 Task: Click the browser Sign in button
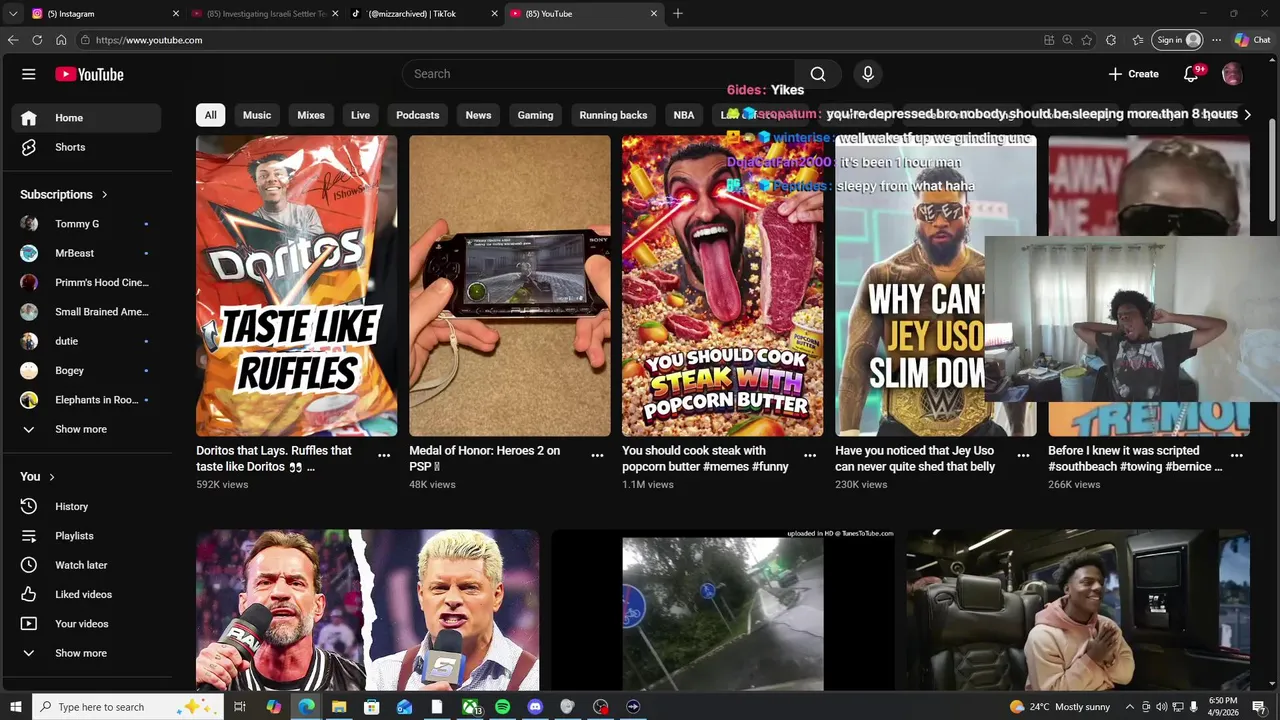(x=1178, y=40)
